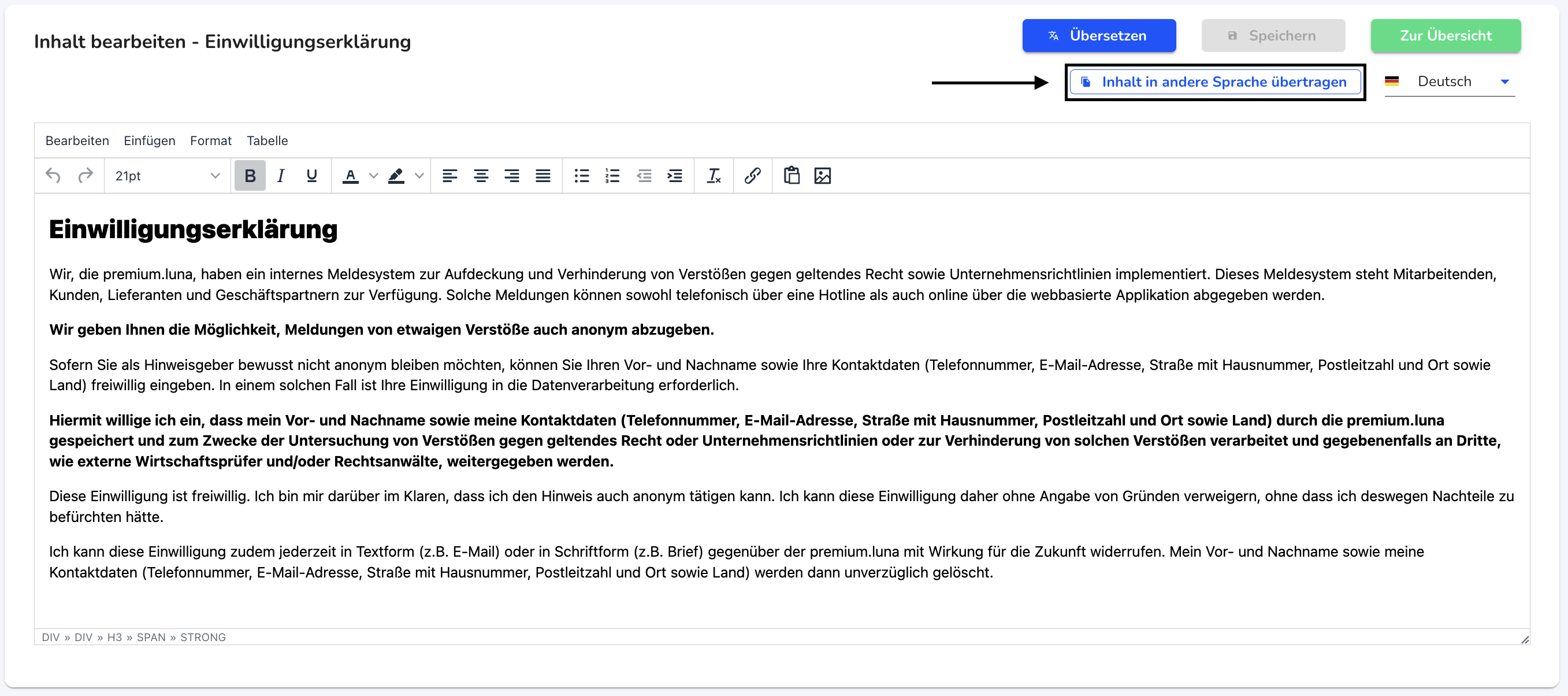Viewport: 1568px width, 696px height.
Task: Justify the text
Action: pos(543,175)
